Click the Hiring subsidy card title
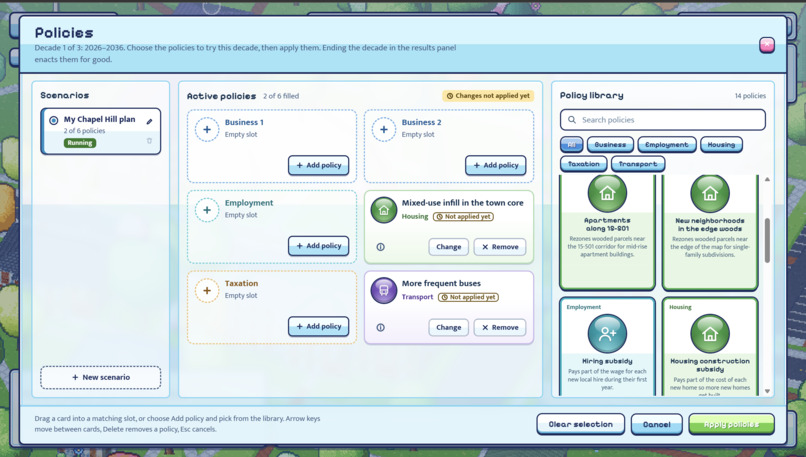806x457 pixels. point(607,361)
